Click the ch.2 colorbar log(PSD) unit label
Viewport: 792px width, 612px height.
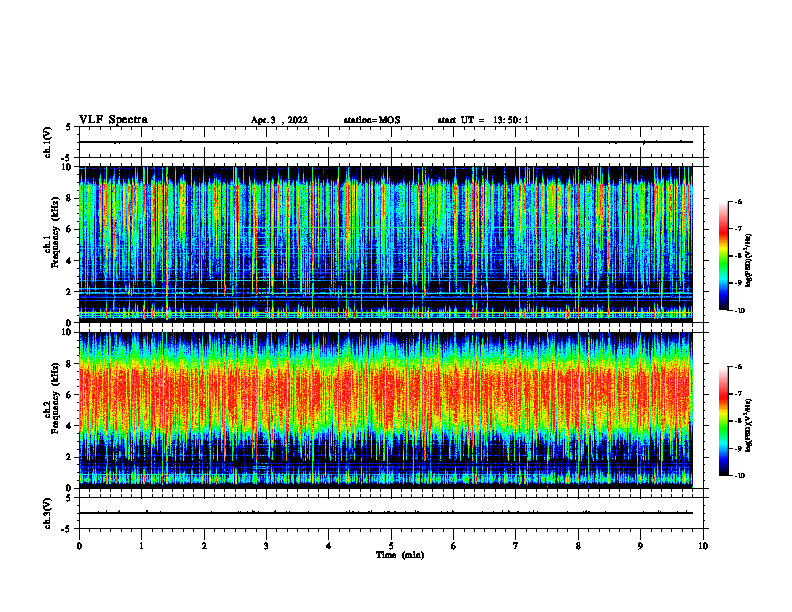749,425
